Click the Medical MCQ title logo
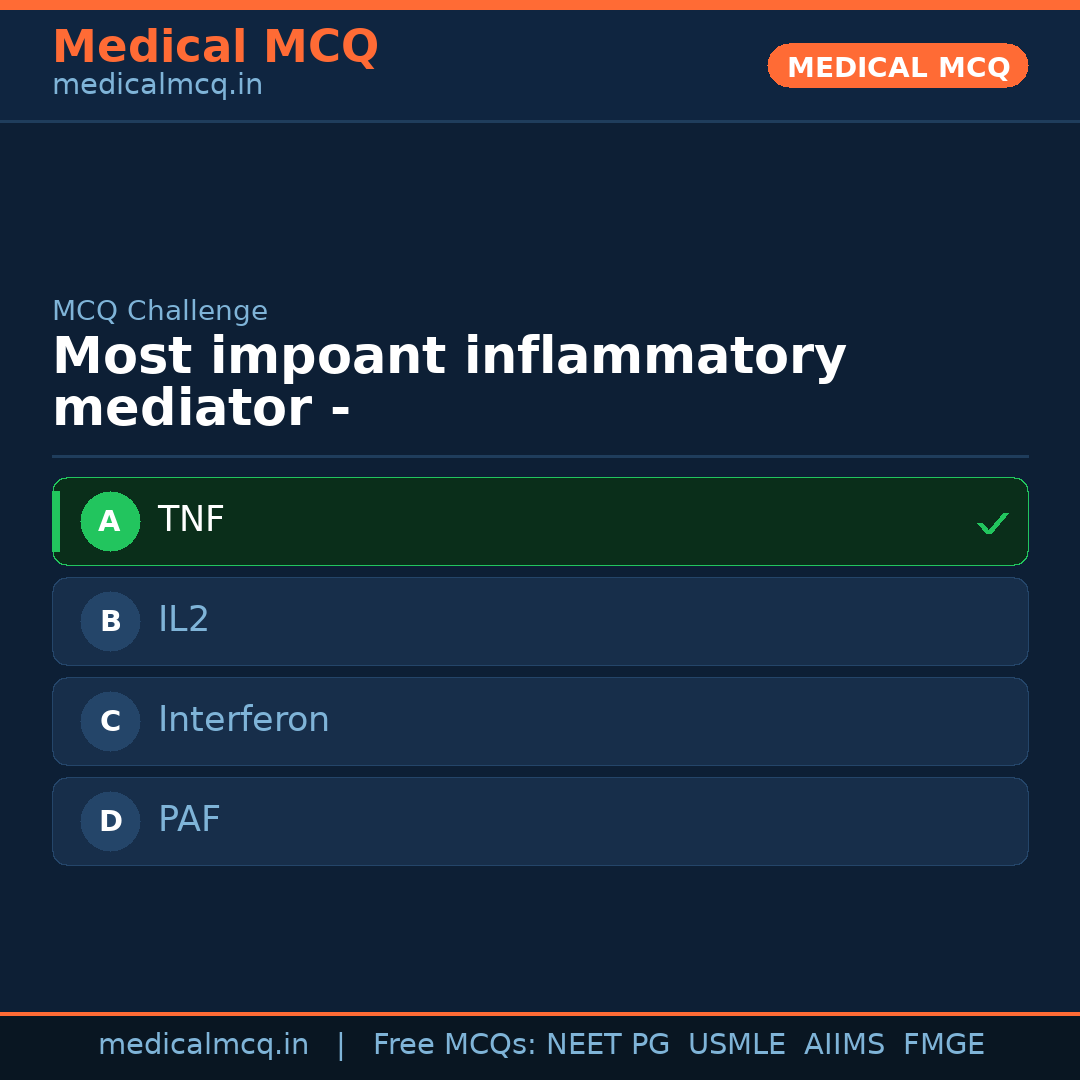The image size is (1080, 1080). (x=215, y=47)
